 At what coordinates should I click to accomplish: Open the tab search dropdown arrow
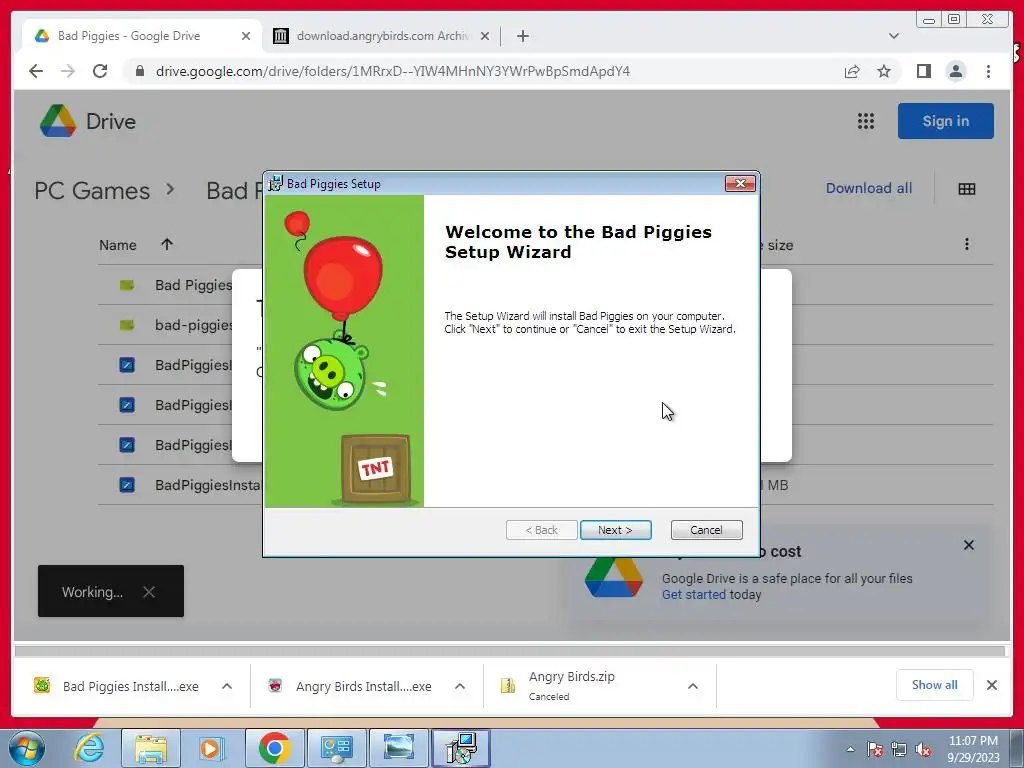[x=894, y=36]
